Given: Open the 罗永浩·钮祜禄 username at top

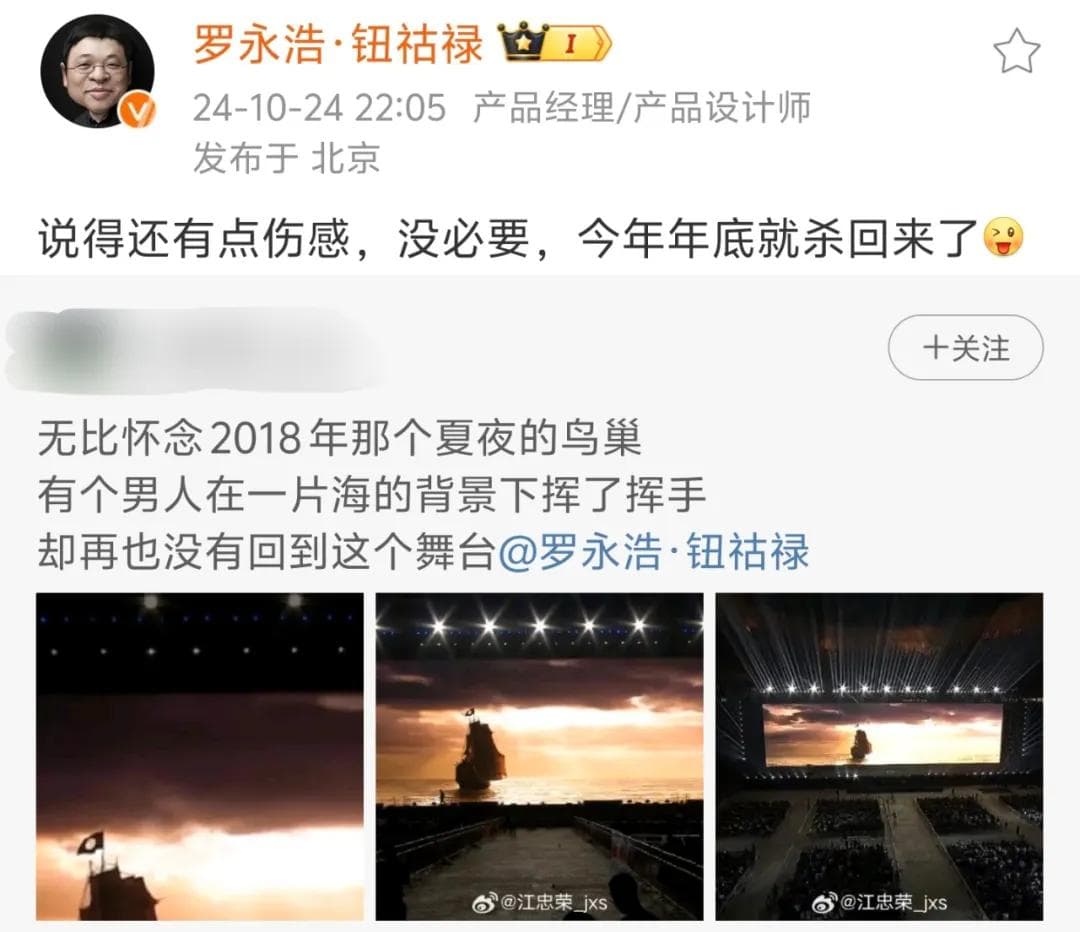Looking at the screenshot, I should 338,44.
